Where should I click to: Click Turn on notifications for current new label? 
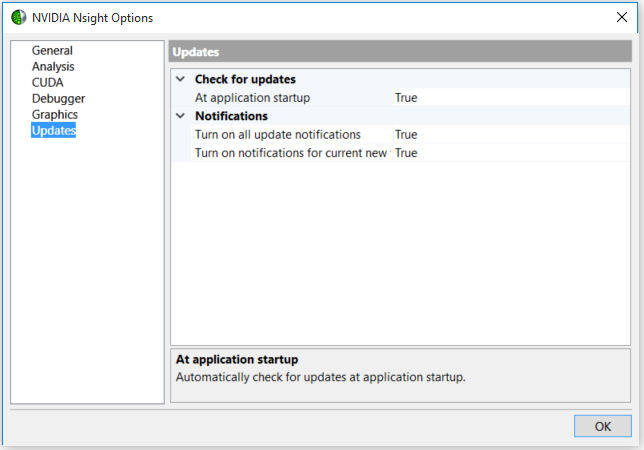(x=291, y=153)
